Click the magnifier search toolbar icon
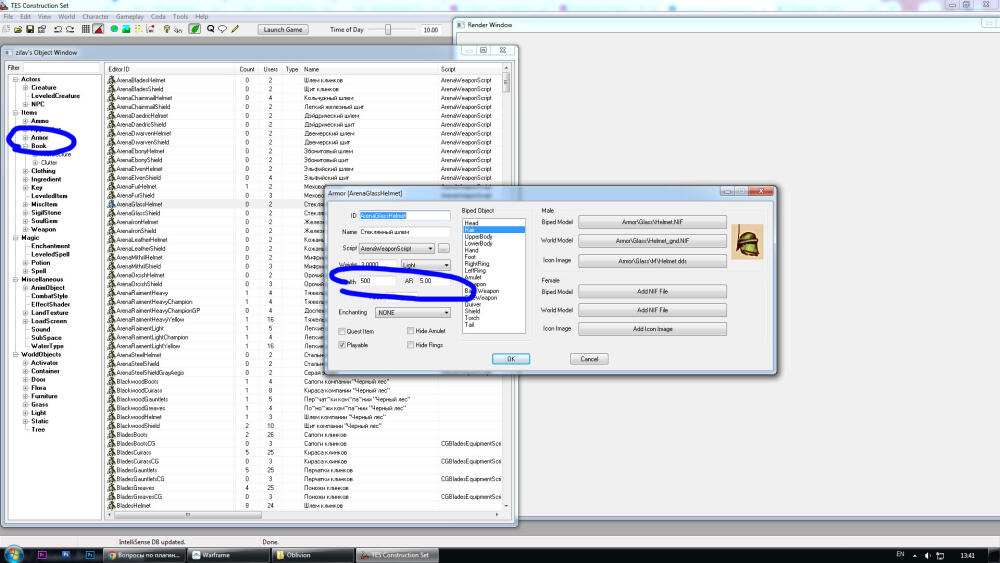The width and height of the screenshot is (1000, 563). [x=210, y=29]
